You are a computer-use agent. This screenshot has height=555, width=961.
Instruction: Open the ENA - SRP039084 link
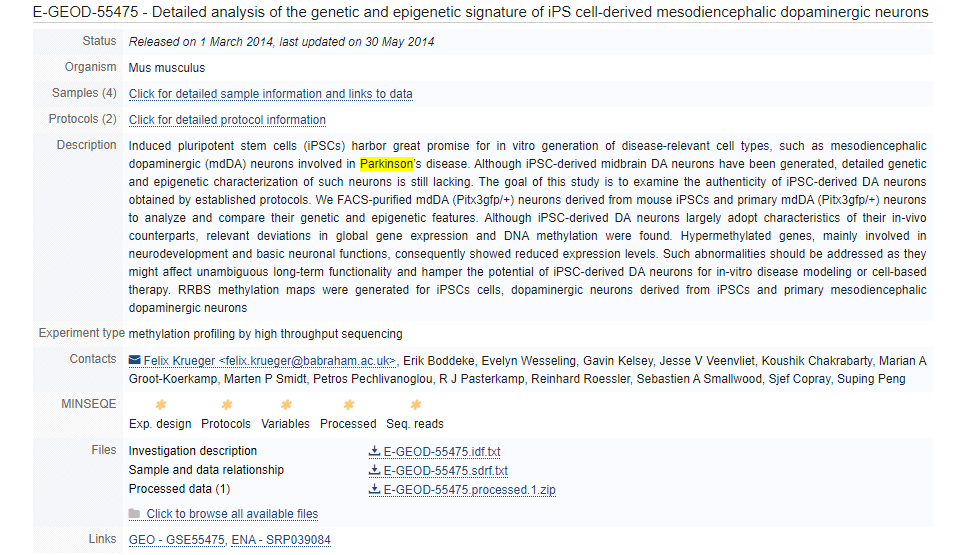(281, 540)
